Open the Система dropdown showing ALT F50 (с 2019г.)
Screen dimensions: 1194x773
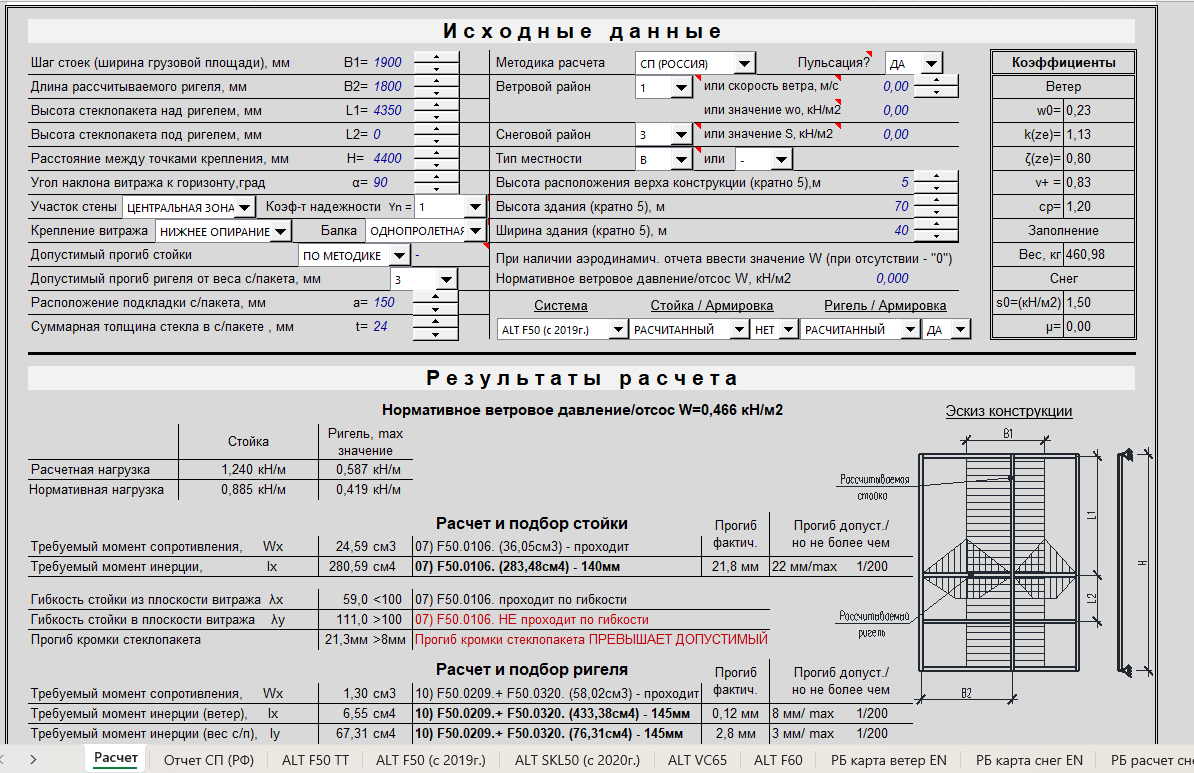[618, 330]
